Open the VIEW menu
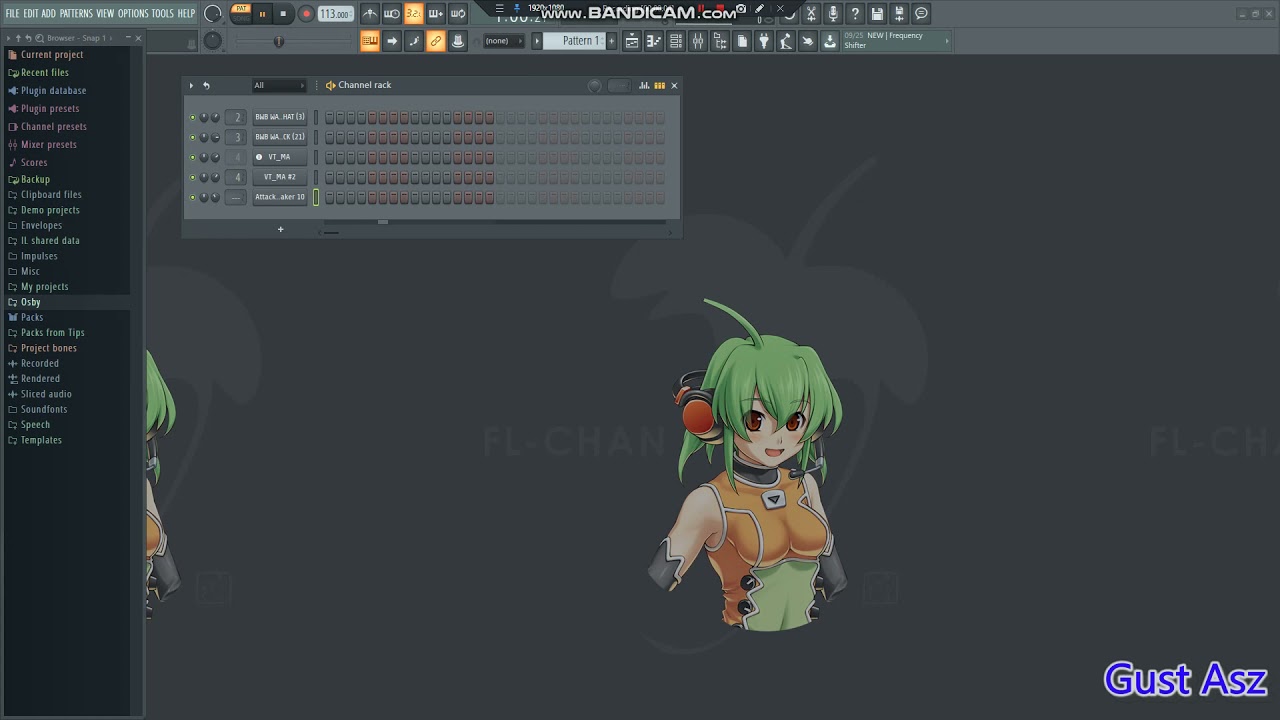The image size is (1280, 720). point(105,14)
